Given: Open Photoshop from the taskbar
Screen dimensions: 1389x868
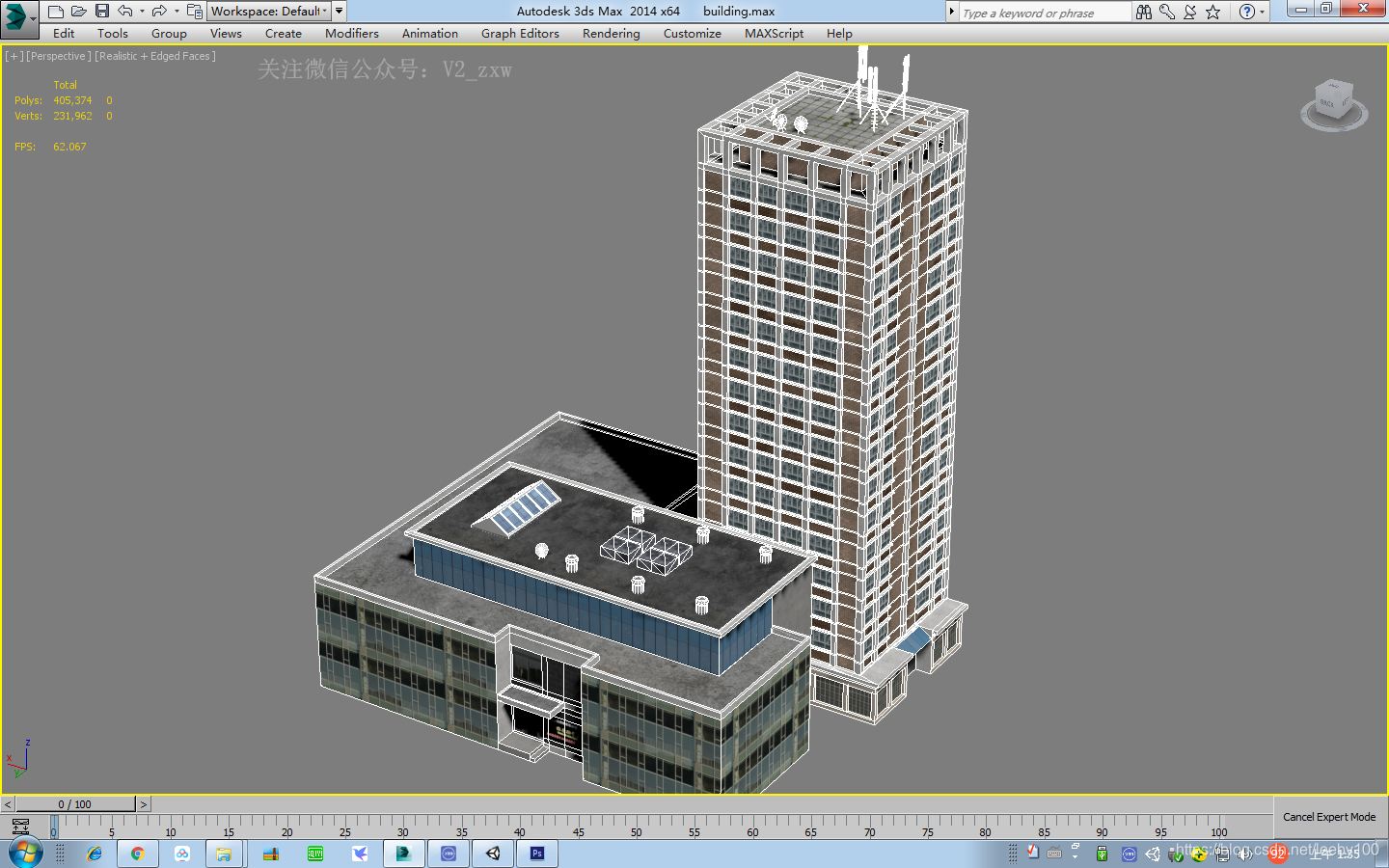Looking at the screenshot, I should tap(537, 854).
